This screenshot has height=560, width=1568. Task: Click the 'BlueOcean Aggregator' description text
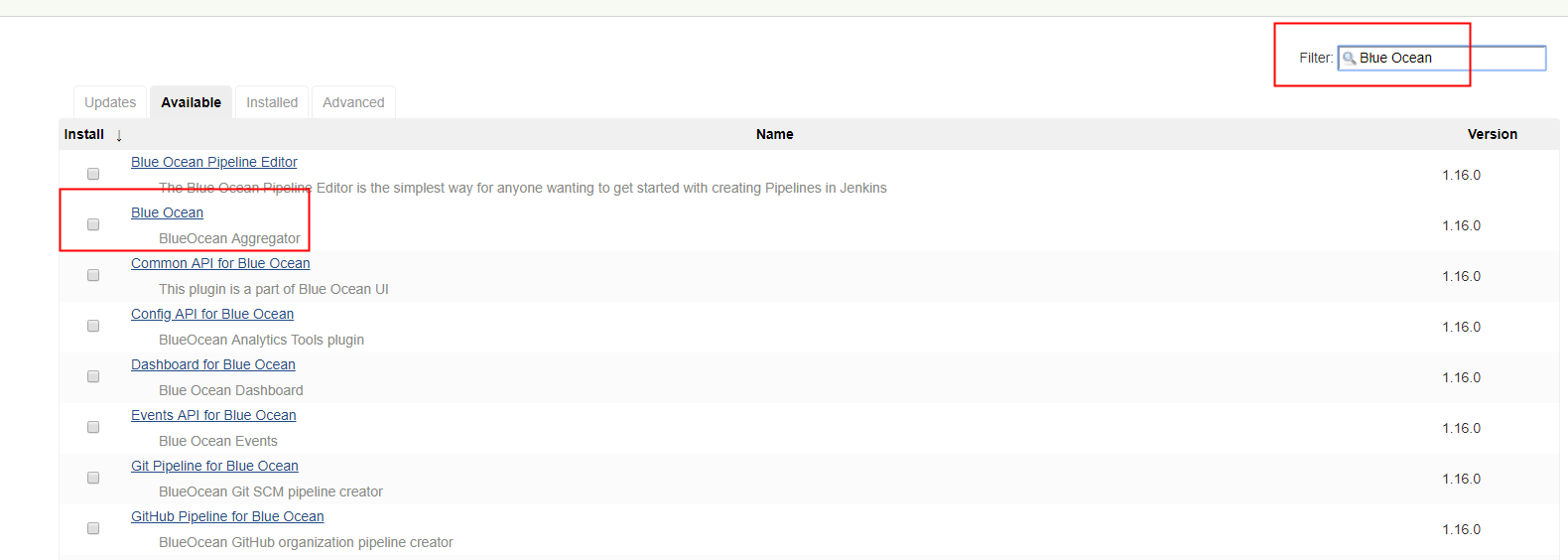point(229,238)
